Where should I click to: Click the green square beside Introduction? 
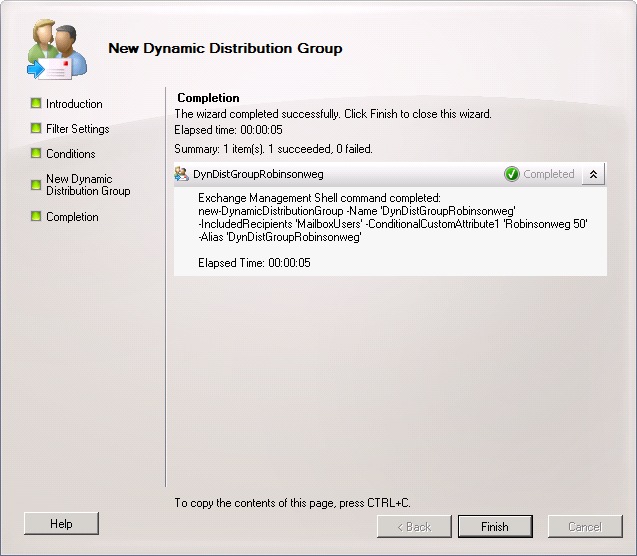coord(36,103)
